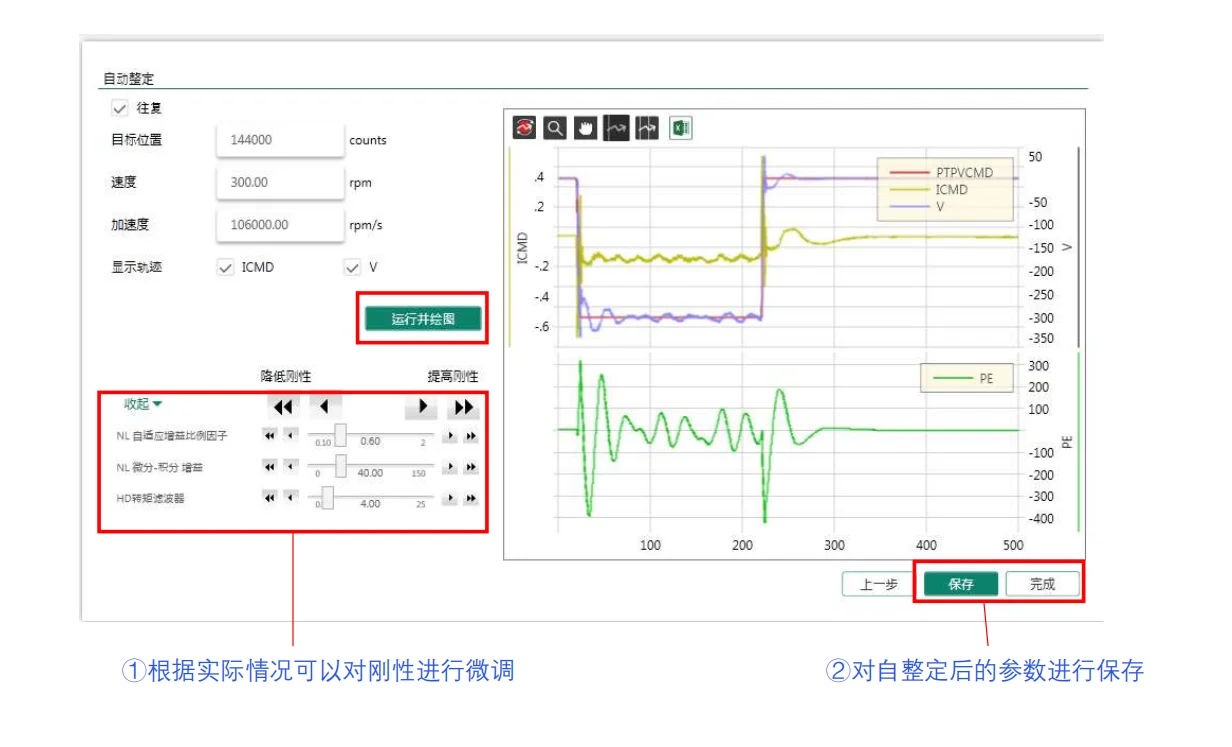
Task: Uncheck the V display trace checkbox
Action: coord(351,266)
